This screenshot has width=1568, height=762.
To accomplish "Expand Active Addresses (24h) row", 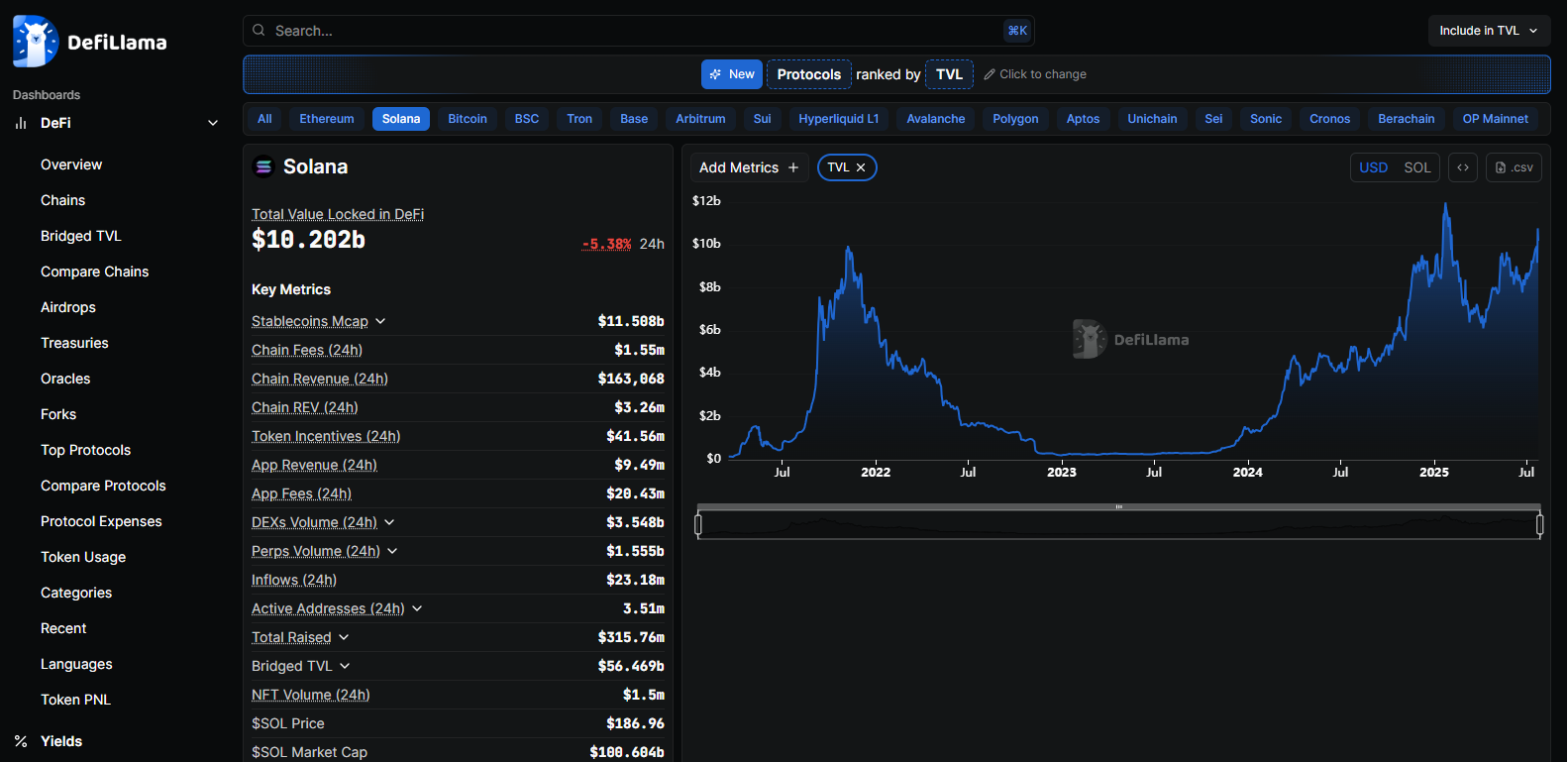I will (x=417, y=608).
